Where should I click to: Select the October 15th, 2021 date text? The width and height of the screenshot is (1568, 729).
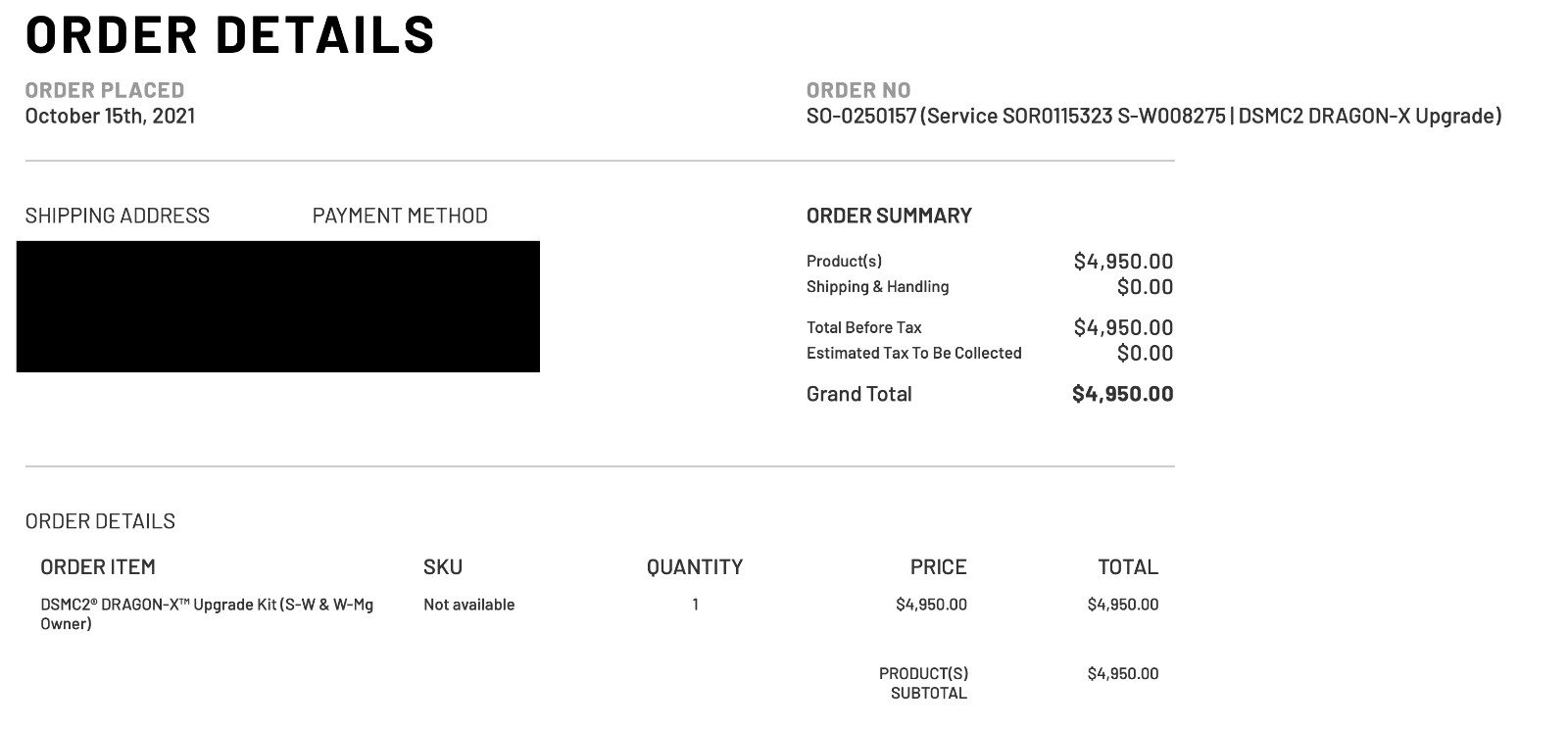point(110,116)
